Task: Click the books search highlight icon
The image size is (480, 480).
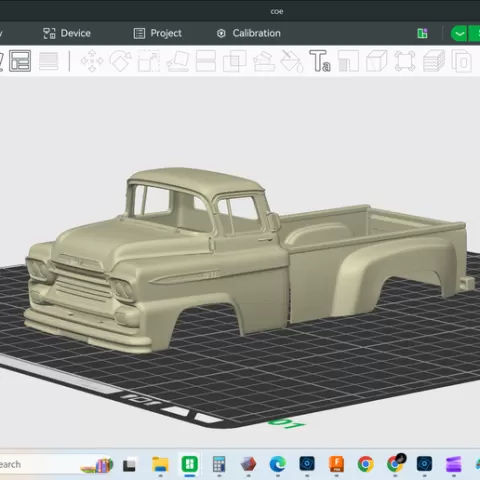Action: pos(97,465)
